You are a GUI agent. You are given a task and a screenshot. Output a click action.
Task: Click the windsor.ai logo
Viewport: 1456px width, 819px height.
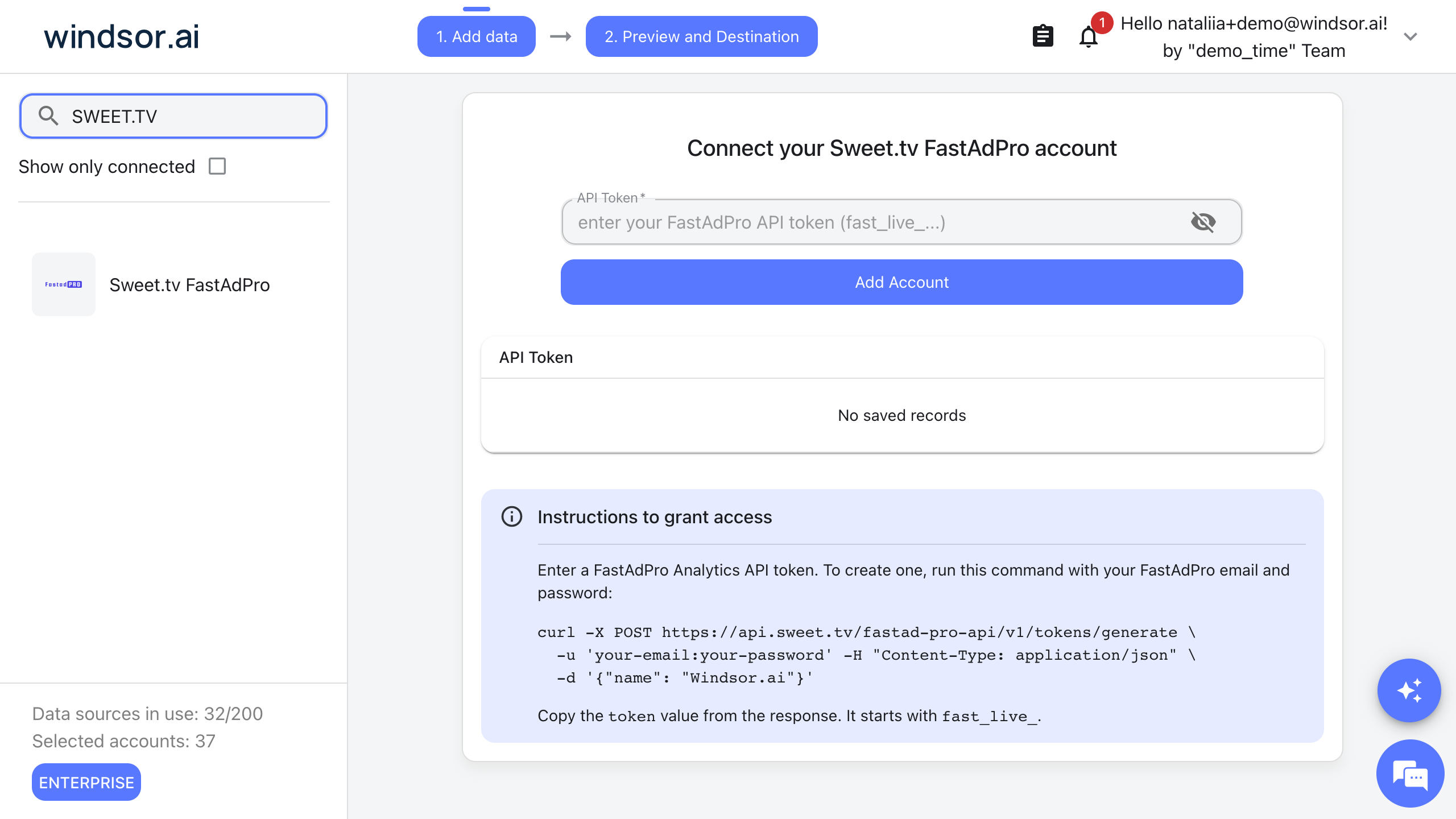click(122, 36)
